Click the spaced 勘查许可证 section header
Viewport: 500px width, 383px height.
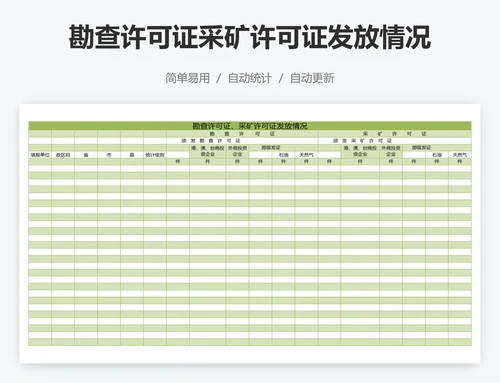click(x=242, y=134)
